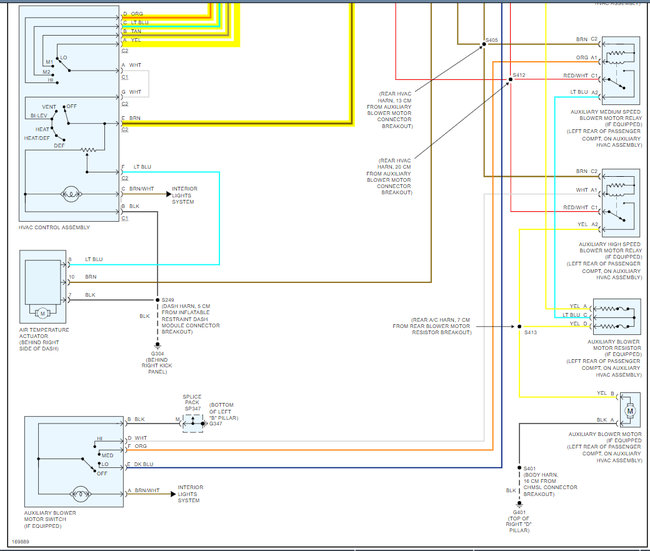Click the LT BLU C label on resistor

pyautogui.click(x=575, y=315)
